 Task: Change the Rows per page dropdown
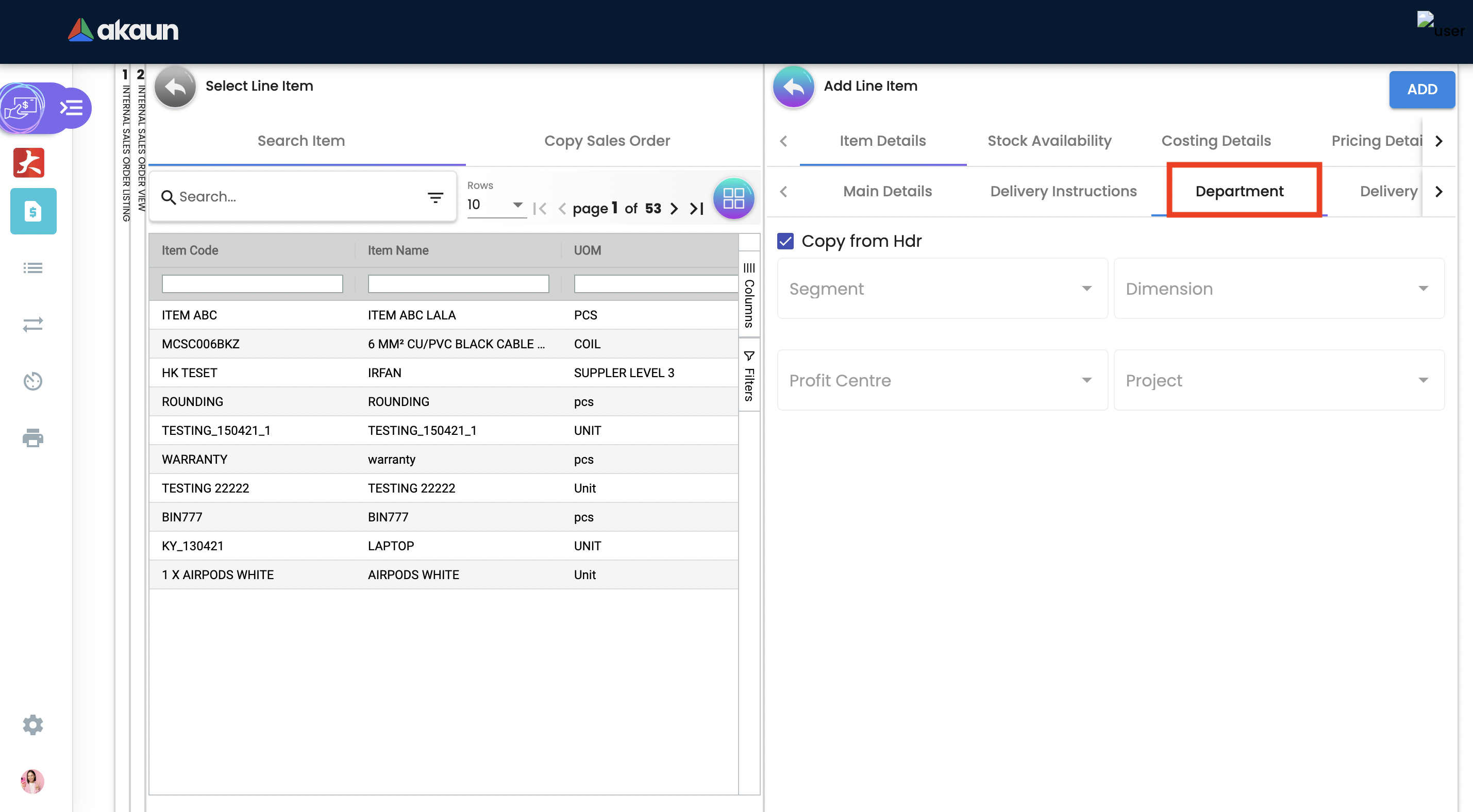tap(495, 205)
